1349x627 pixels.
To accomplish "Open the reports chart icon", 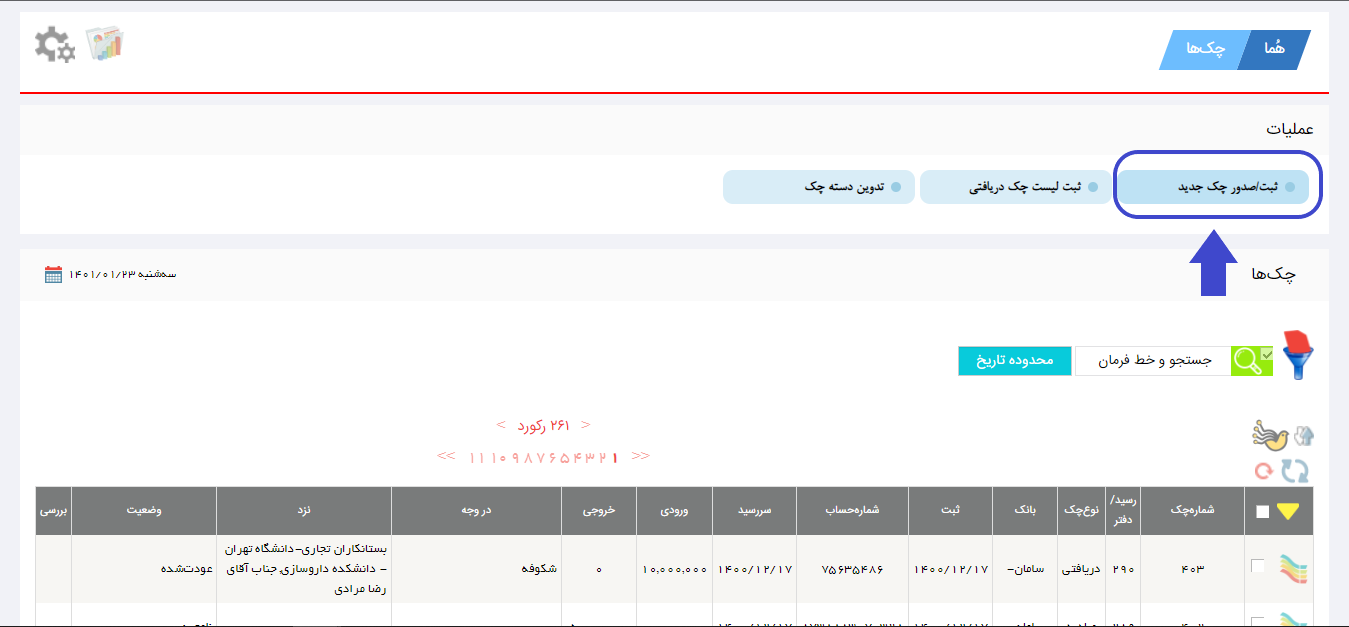I will [104, 44].
